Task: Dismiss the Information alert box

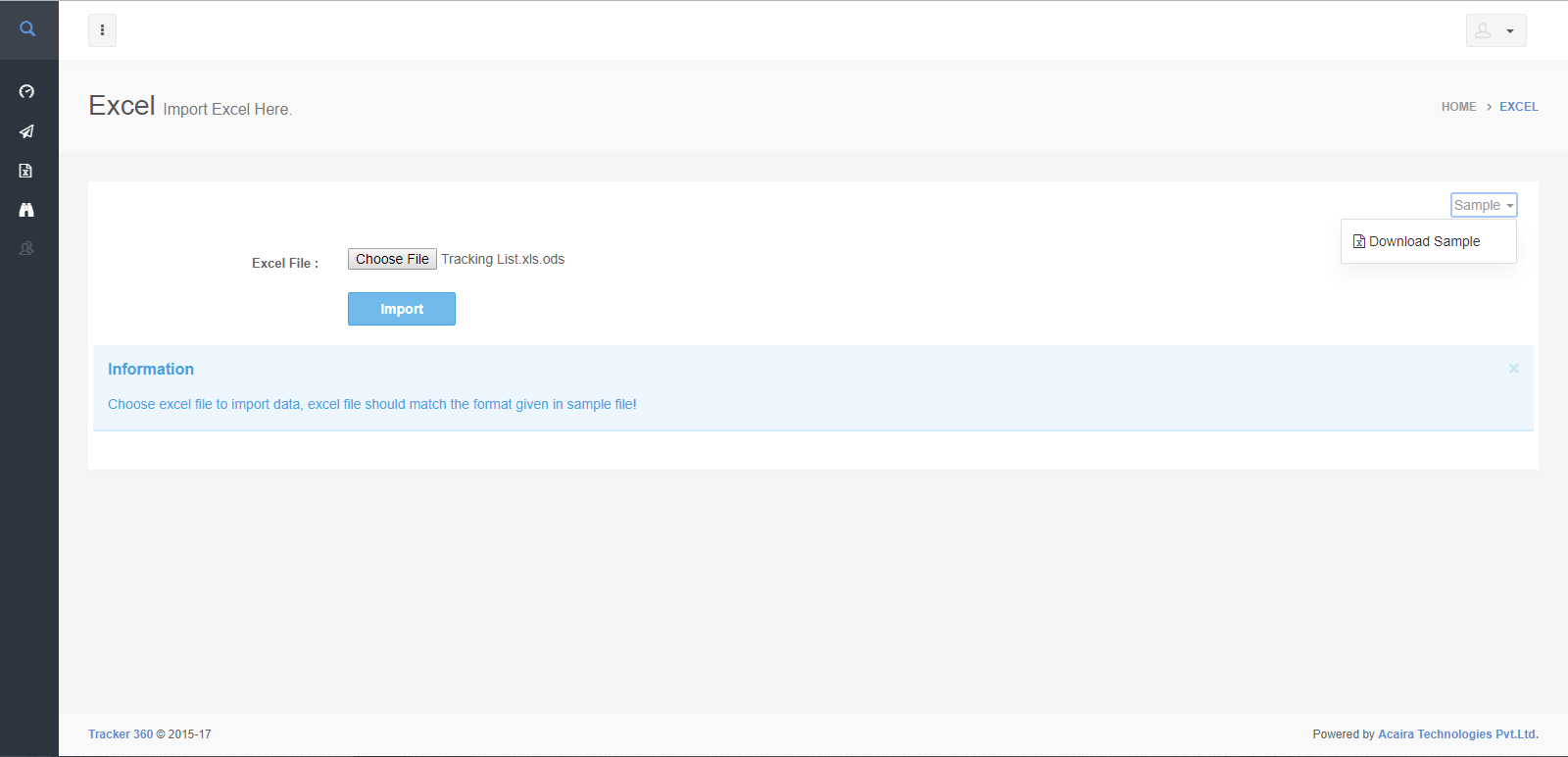Action: 1513,369
